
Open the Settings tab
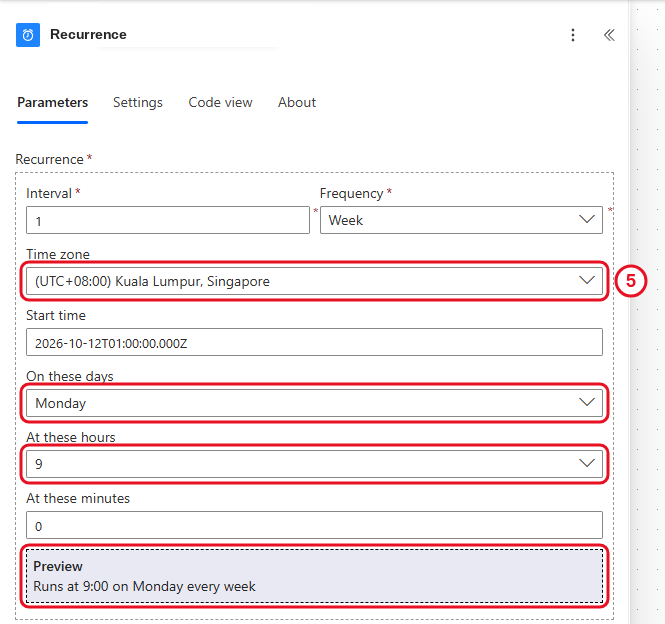click(138, 102)
